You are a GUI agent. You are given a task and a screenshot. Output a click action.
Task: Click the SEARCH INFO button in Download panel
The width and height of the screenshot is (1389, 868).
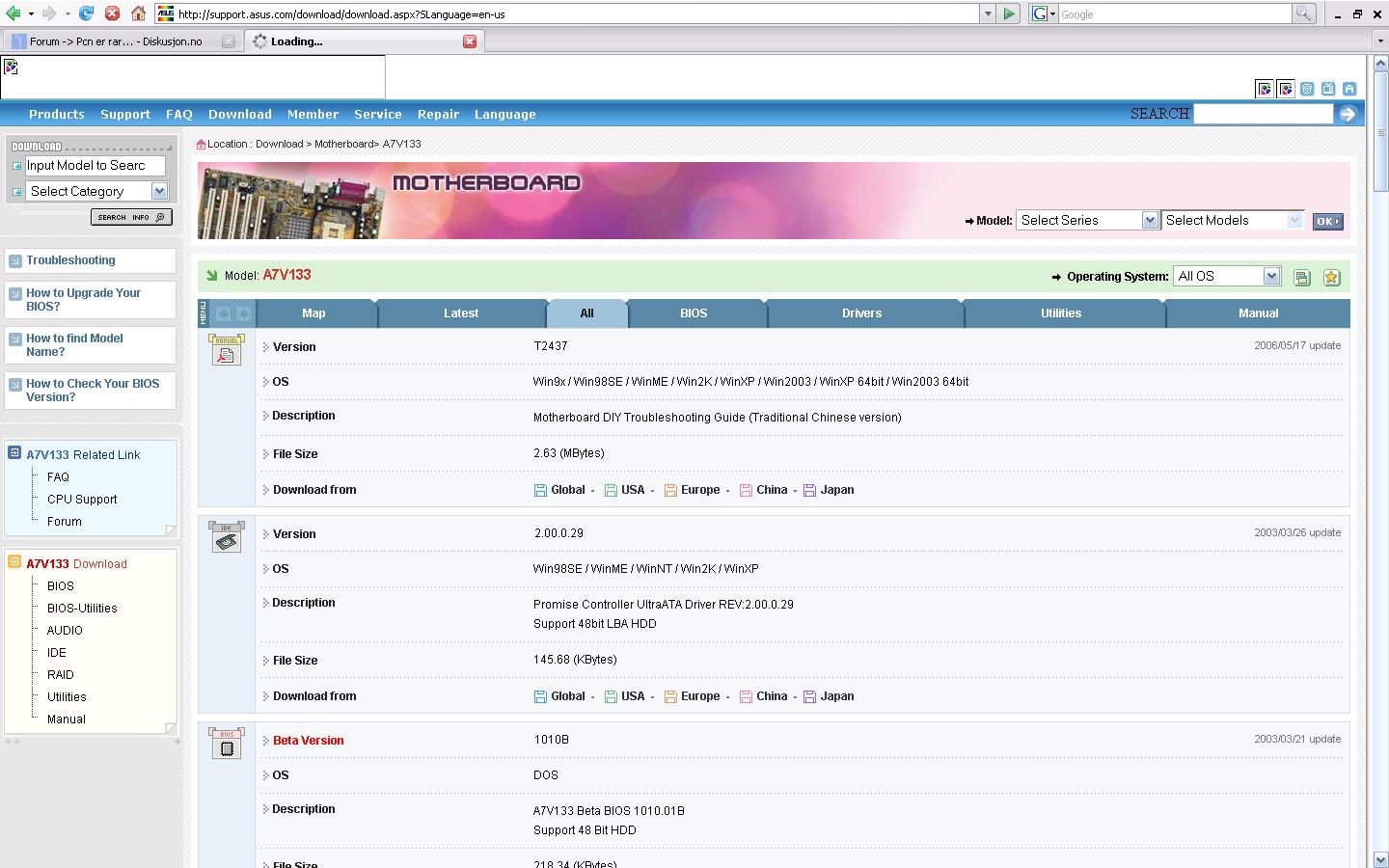pos(131,217)
